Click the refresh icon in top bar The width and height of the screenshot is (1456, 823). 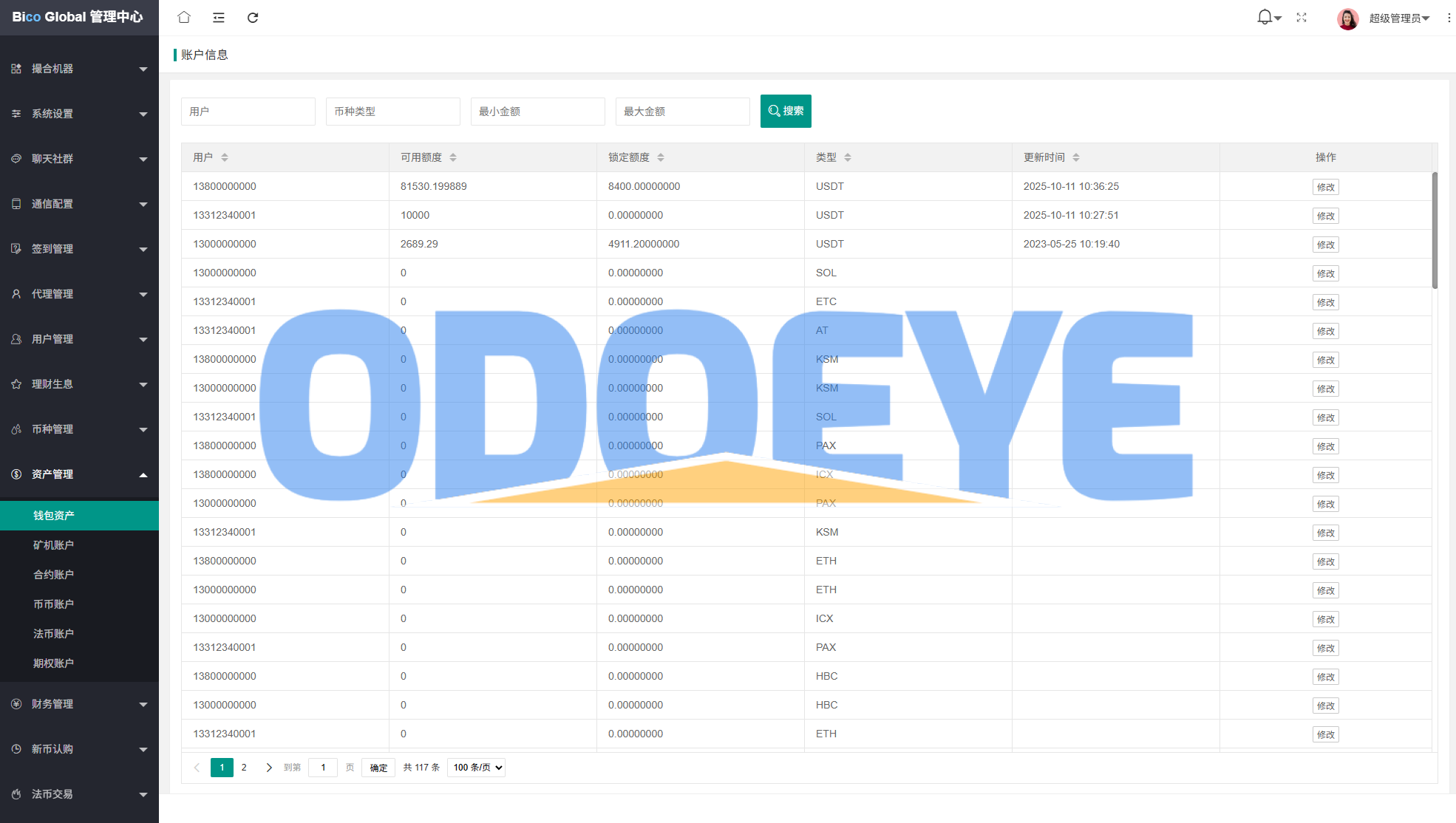pos(253,17)
